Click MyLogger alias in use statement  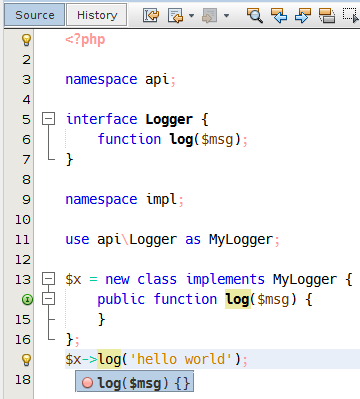click(x=241, y=240)
